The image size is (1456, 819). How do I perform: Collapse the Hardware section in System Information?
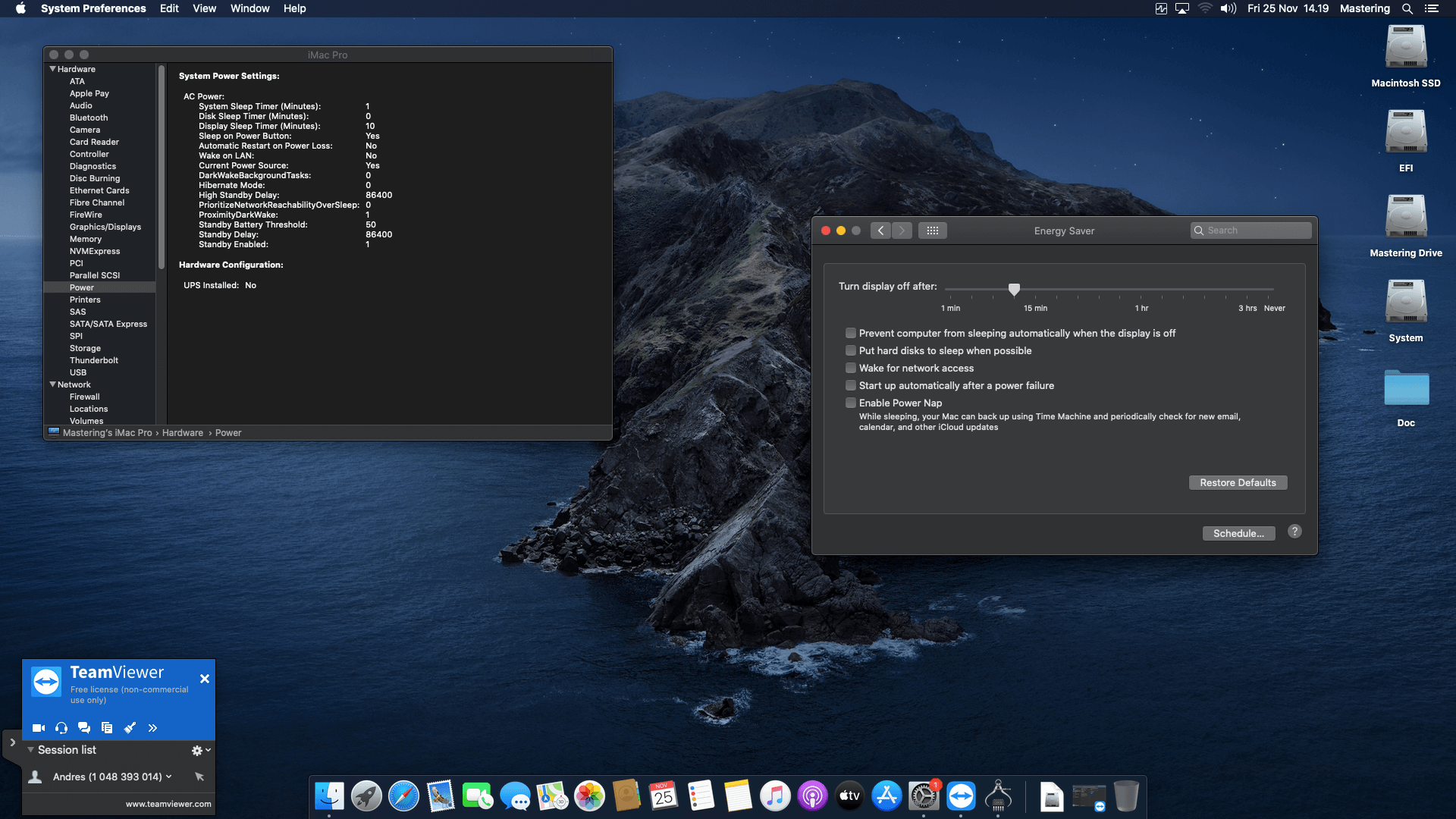(52, 68)
